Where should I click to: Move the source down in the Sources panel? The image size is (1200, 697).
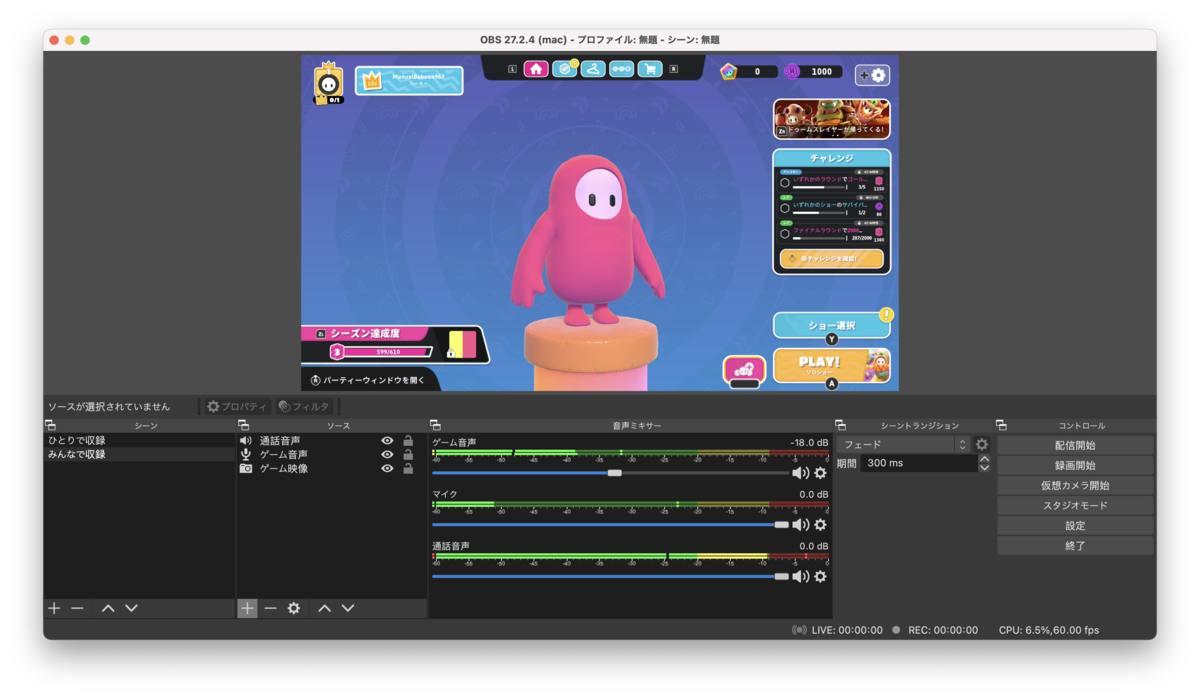point(348,608)
